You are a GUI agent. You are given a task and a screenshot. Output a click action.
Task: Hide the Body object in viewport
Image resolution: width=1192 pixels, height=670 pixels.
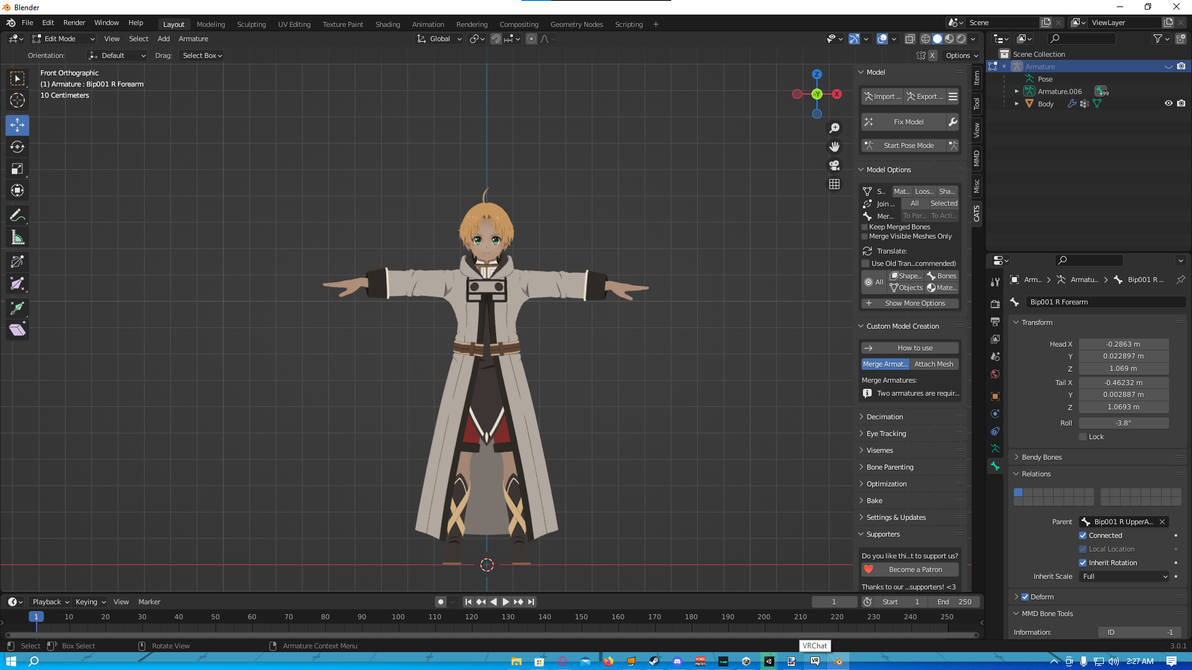tap(1168, 103)
